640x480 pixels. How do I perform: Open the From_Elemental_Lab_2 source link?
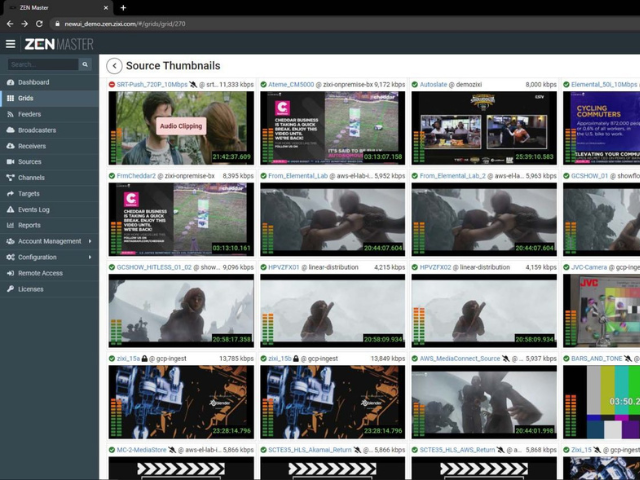(x=452, y=176)
